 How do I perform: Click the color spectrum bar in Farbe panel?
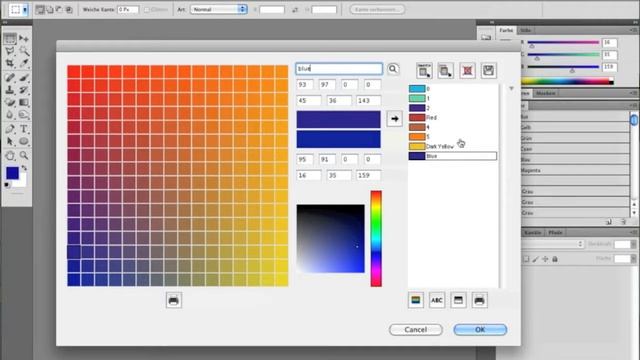point(567,81)
